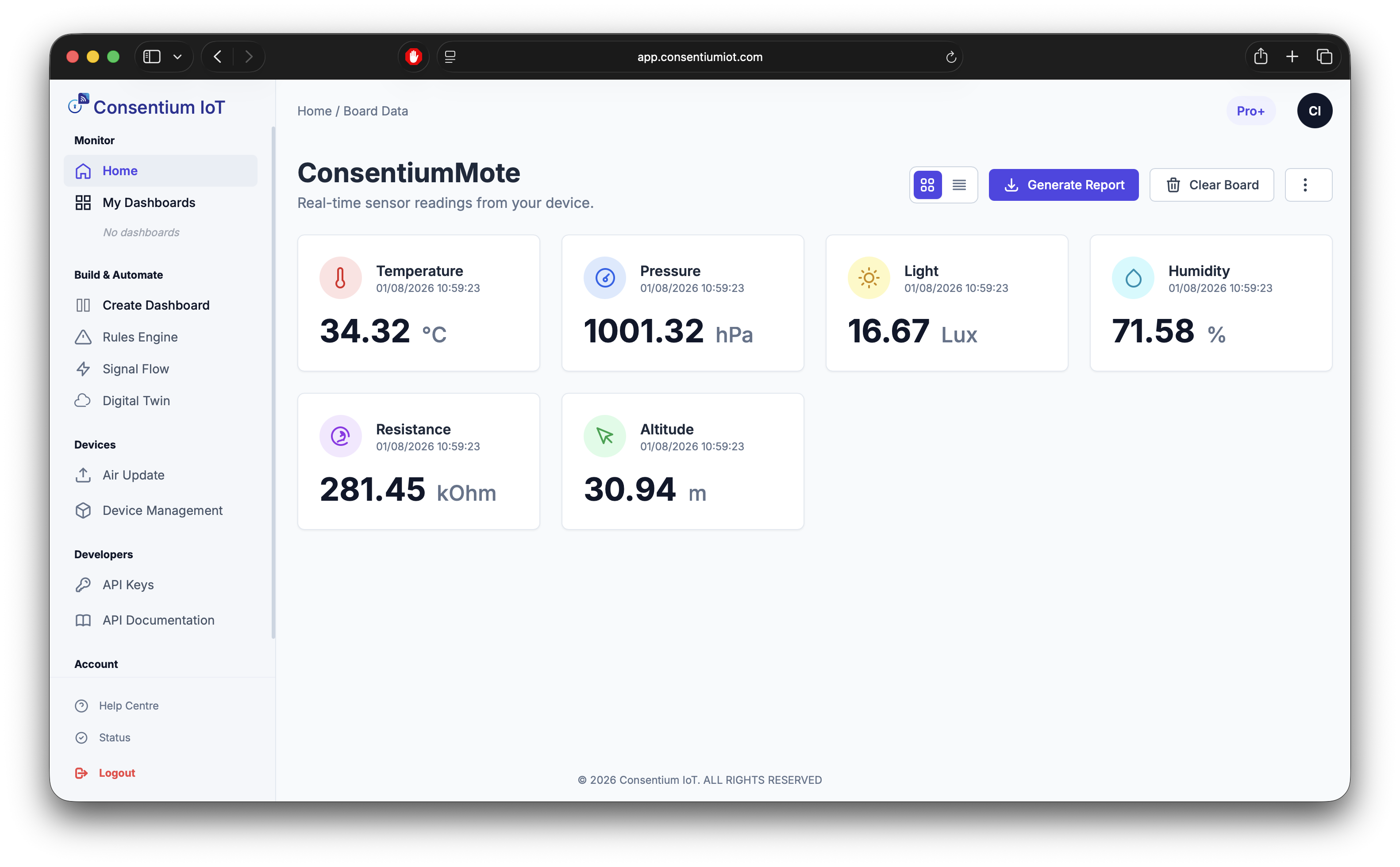The image size is (1400, 867).
Task: Go back with browser back arrow
Action: coord(217,56)
